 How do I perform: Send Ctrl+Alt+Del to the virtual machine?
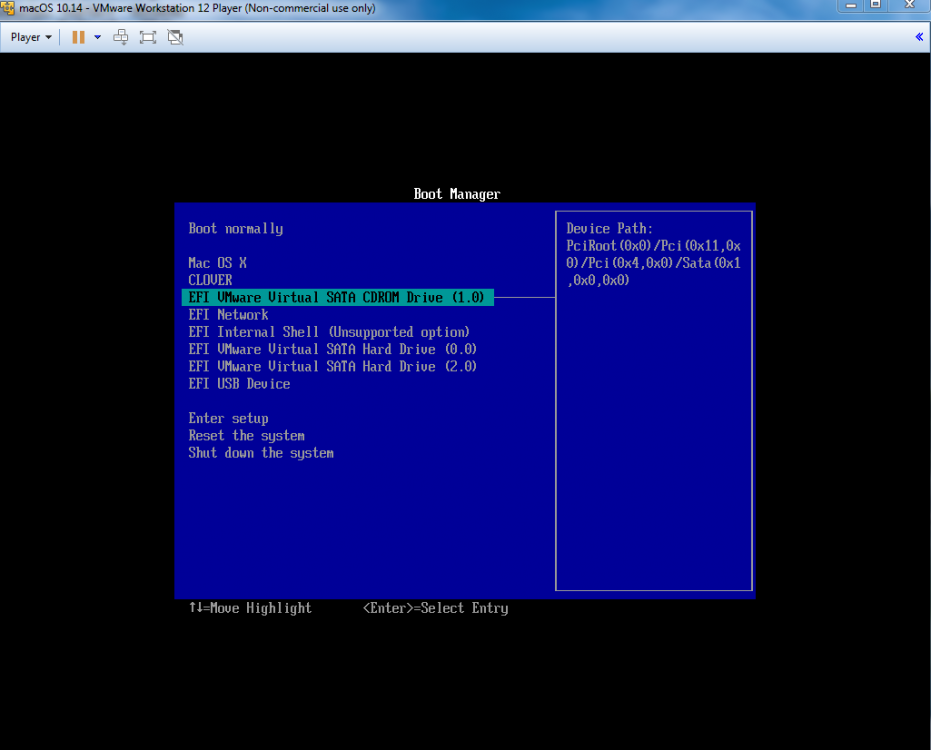point(121,37)
